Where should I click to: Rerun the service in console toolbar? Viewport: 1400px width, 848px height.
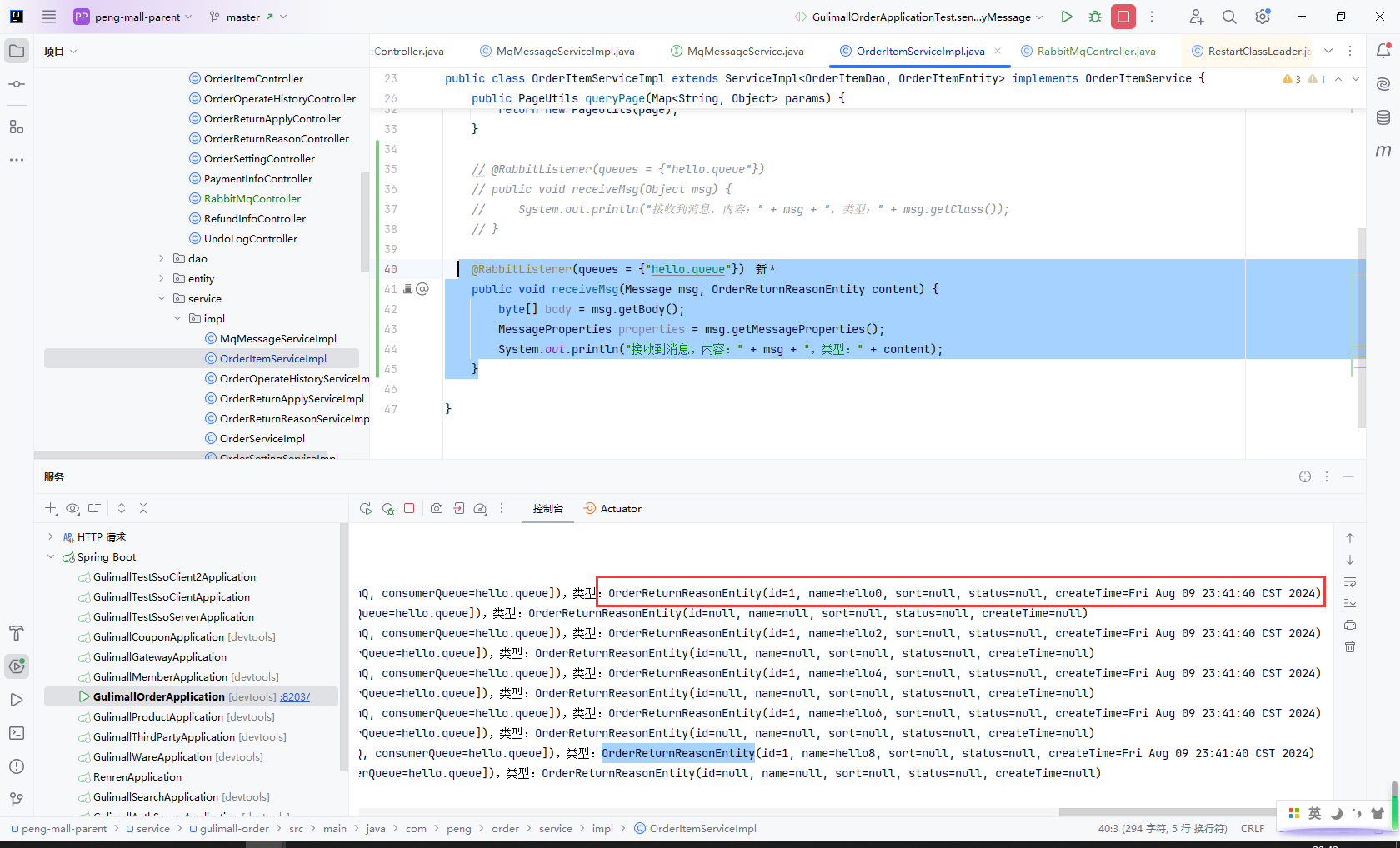pyautogui.click(x=365, y=508)
